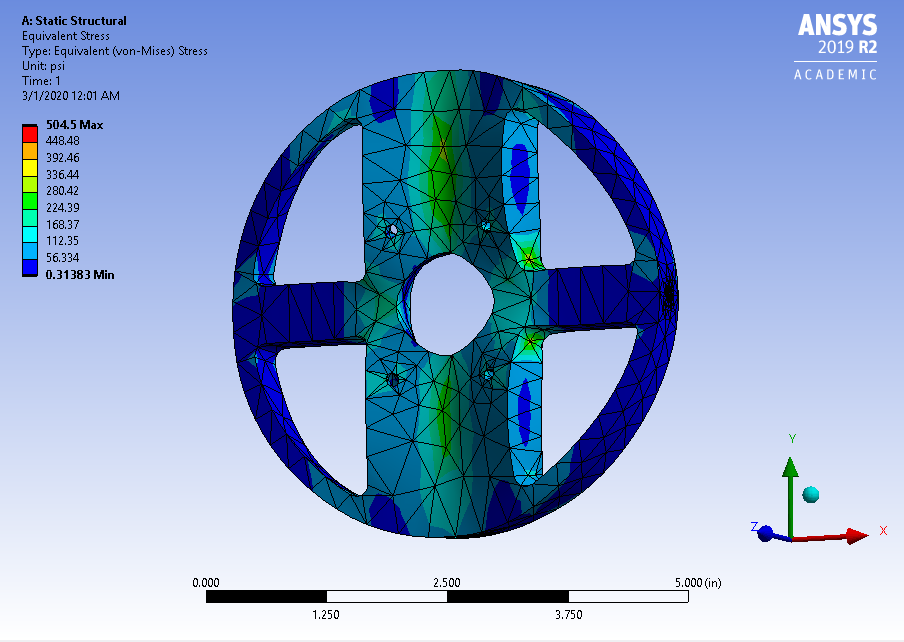Viewport: 904px width, 642px height.
Task: Click the '2.500' scale ruler label
Action: coord(447,583)
